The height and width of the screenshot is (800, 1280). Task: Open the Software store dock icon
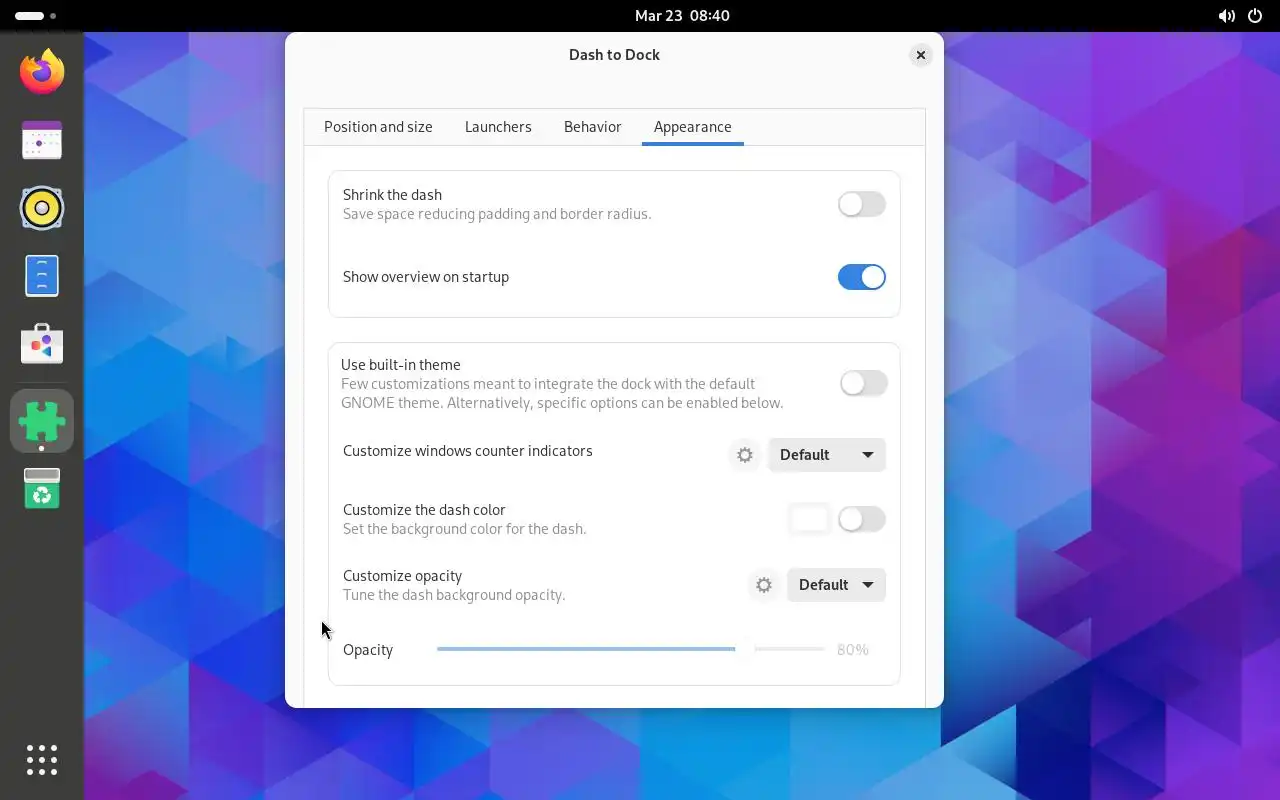coord(42,344)
